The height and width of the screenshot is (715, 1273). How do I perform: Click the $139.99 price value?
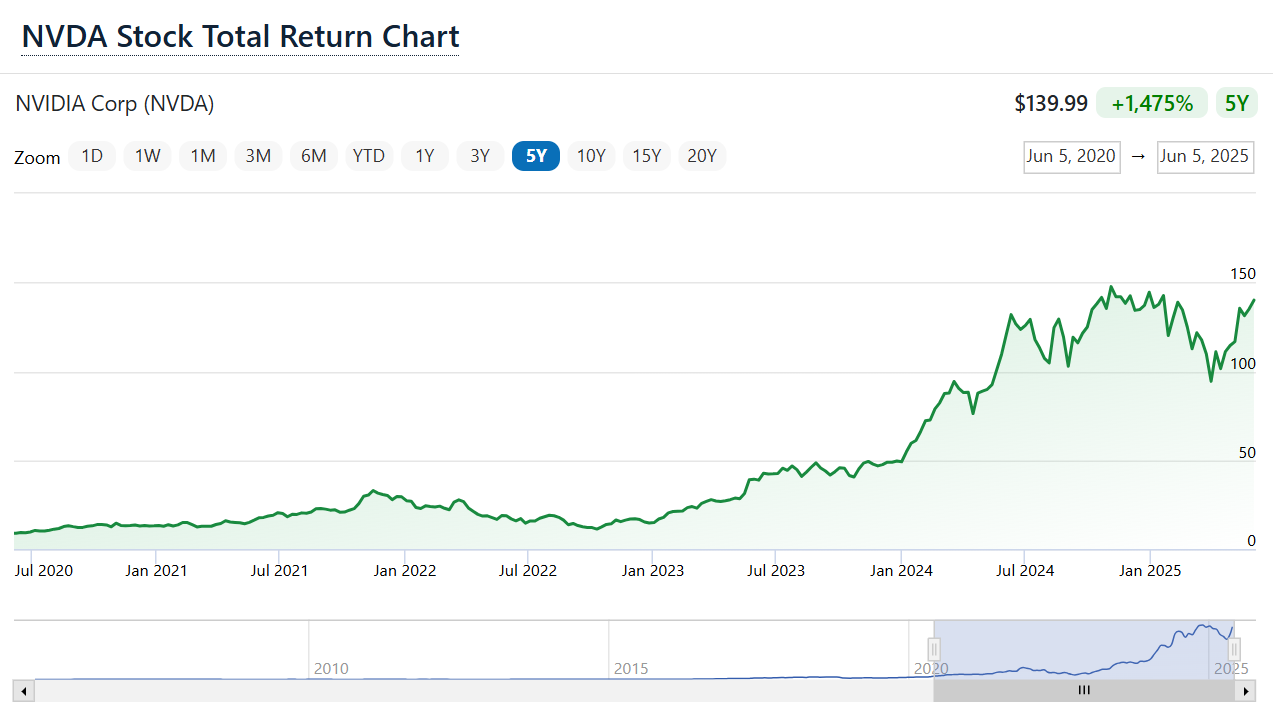[x=1051, y=103]
